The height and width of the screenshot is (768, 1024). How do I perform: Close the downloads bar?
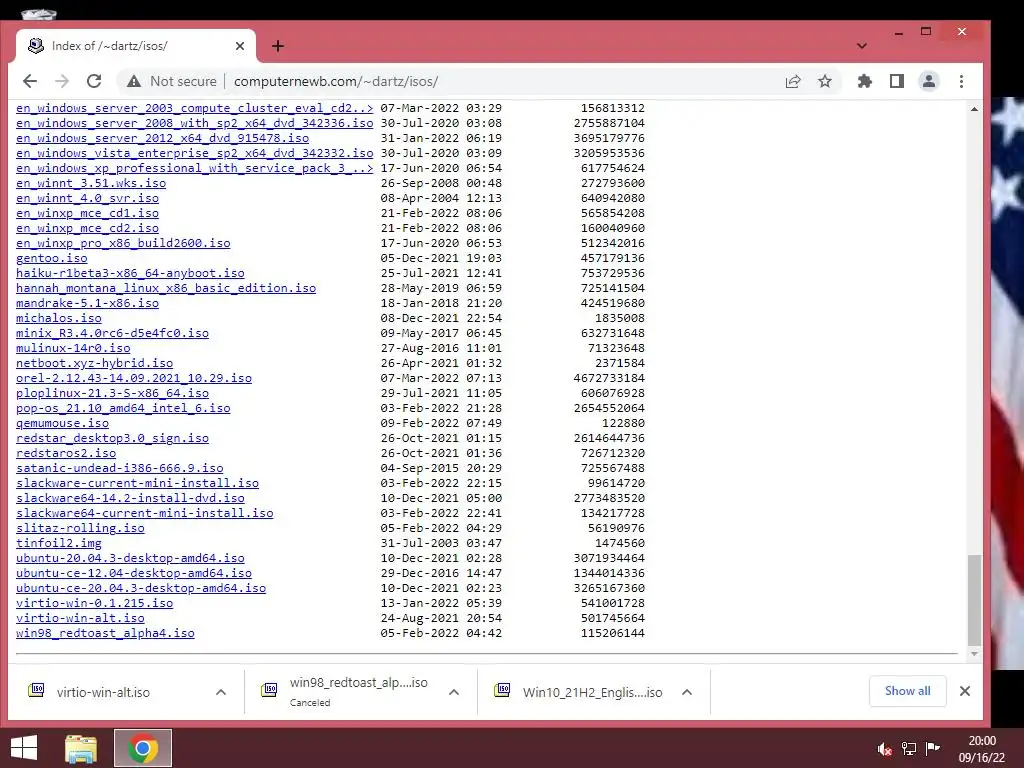[965, 691]
